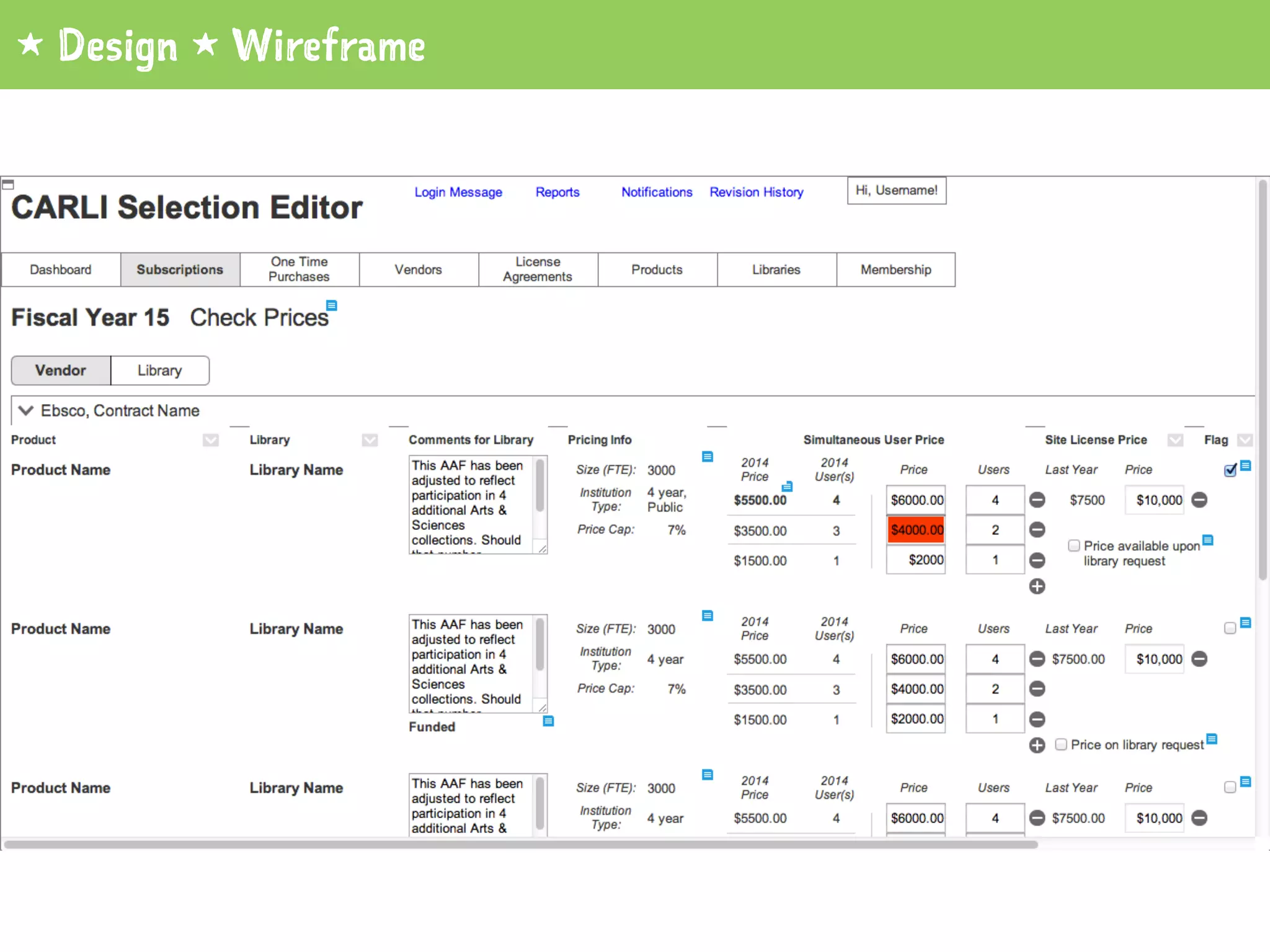Screen dimensions: 1270x952
Task: Open note beside 'Price on library request'
Action: [1212, 739]
